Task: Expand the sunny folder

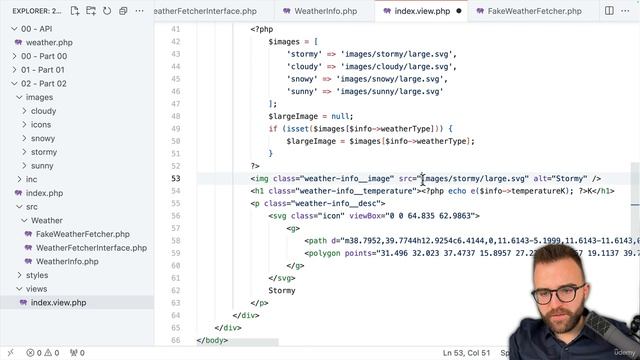Action: click(24, 166)
